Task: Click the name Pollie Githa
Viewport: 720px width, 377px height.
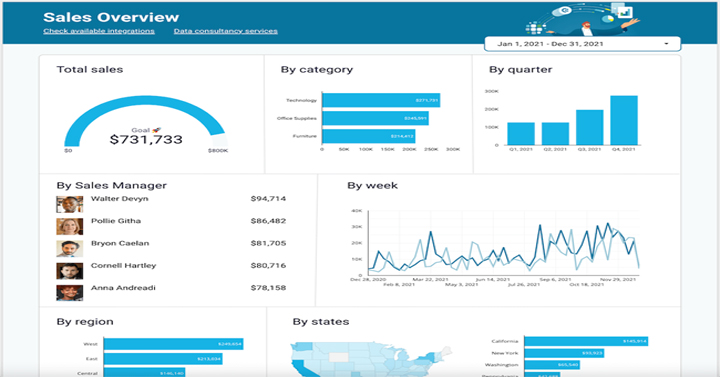Action: pyautogui.click(x=116, y=221)
